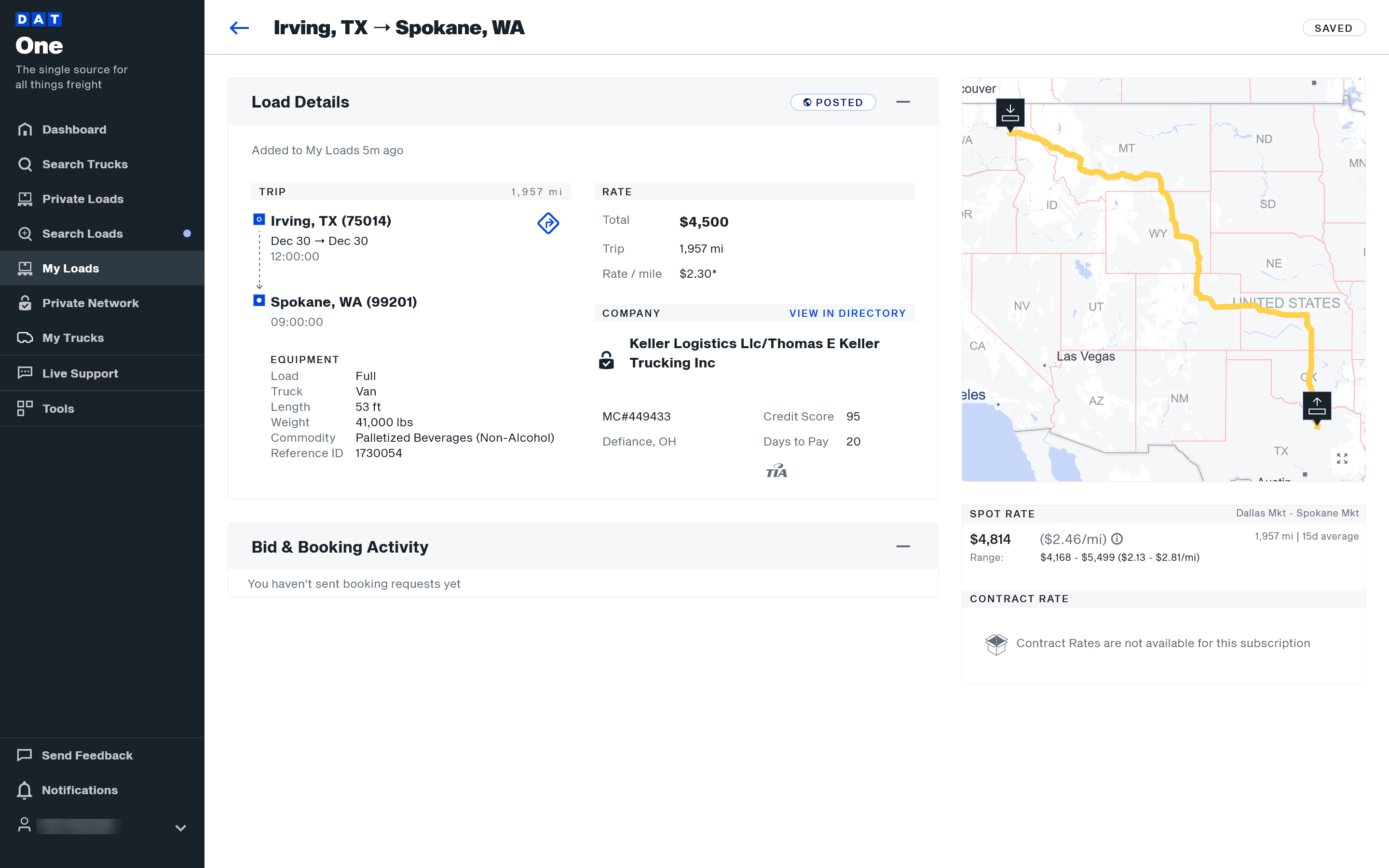Click the destination pin on map
The image size is (1389, 868).
1009,113
